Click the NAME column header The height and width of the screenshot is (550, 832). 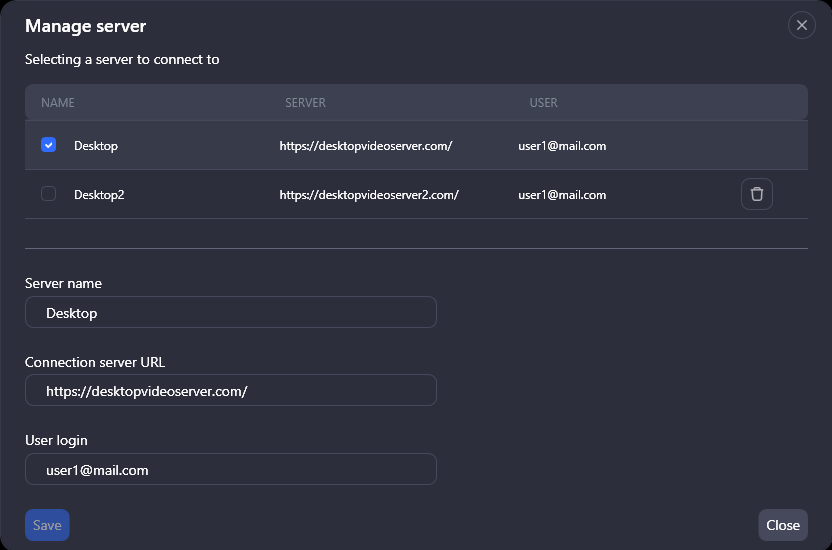pos(58,103)
